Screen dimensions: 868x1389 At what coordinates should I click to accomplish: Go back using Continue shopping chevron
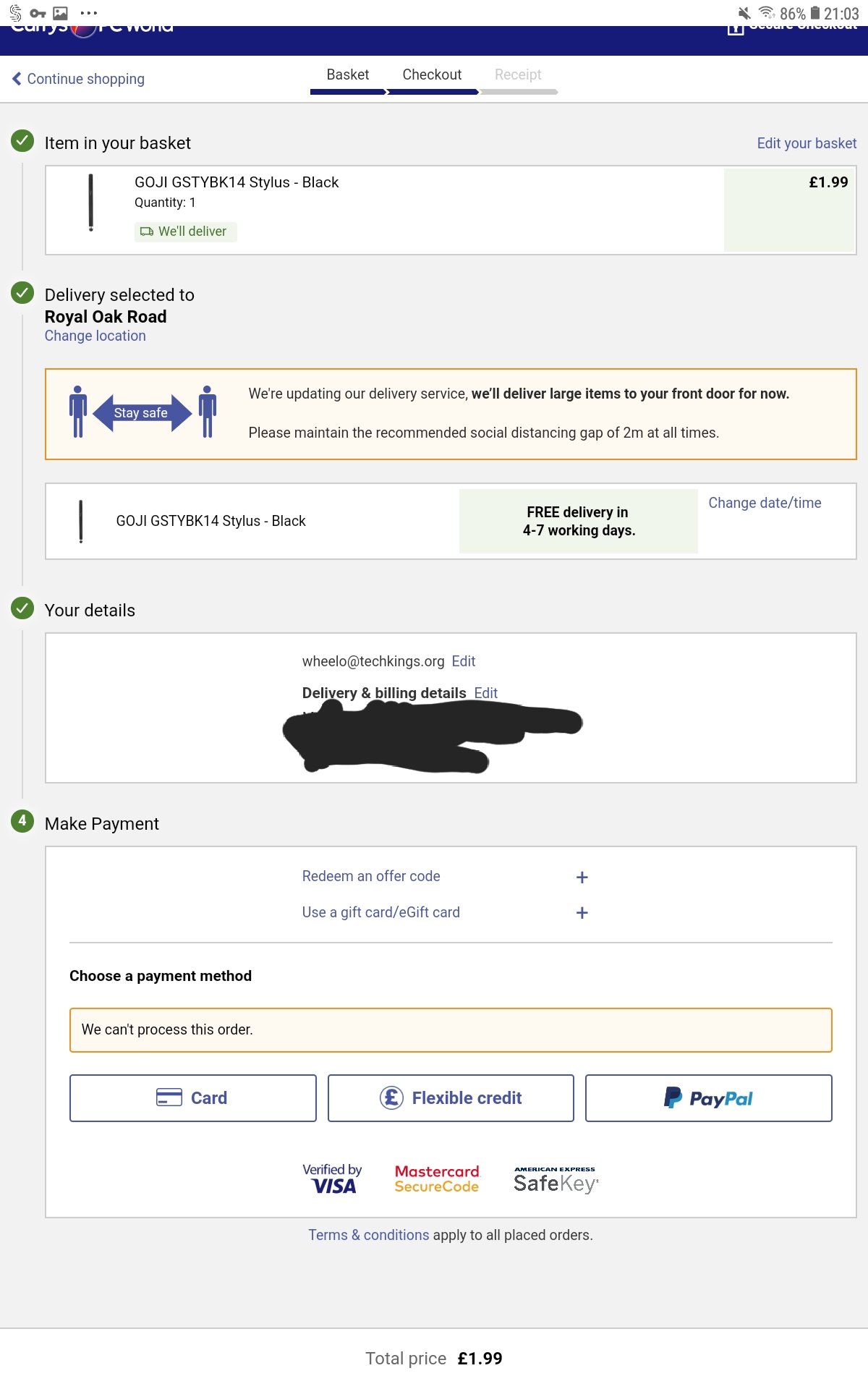[17, 79]
